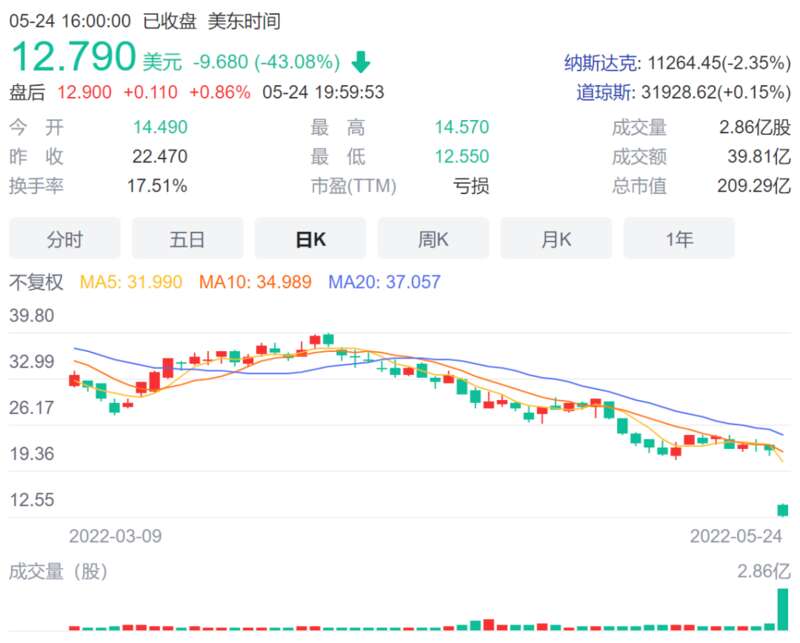
Task: Click the after-hours price 12.900
Action: (84, 92)
